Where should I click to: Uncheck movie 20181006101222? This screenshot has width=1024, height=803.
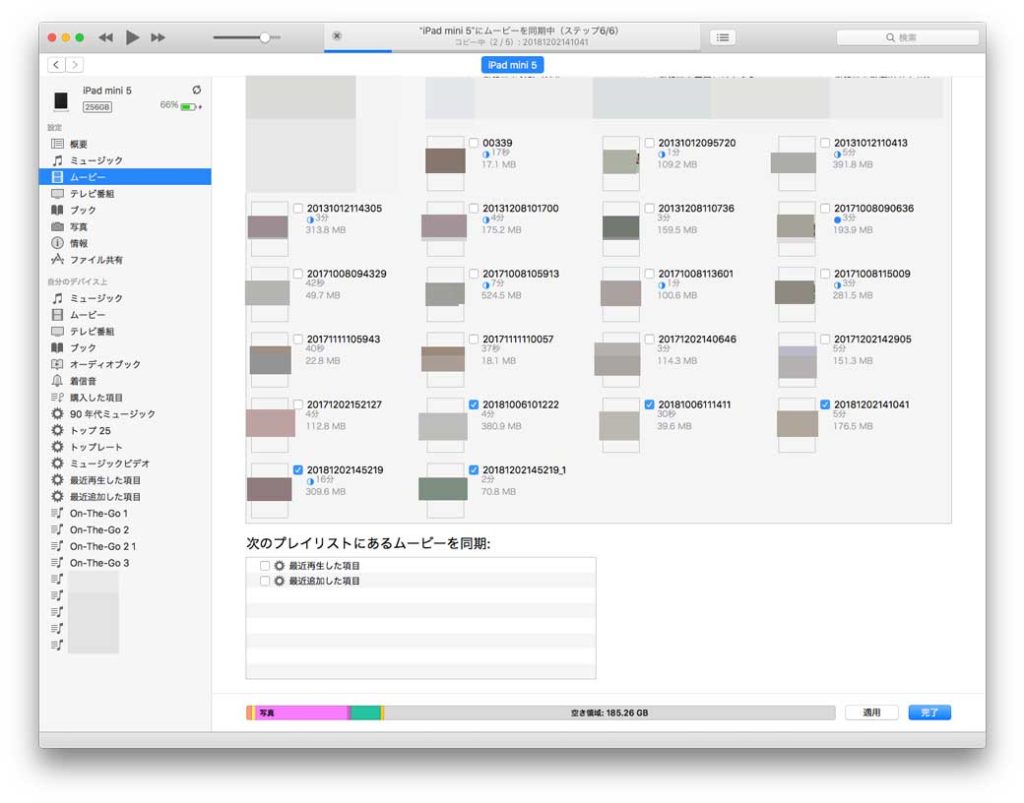tap(474, 405)
